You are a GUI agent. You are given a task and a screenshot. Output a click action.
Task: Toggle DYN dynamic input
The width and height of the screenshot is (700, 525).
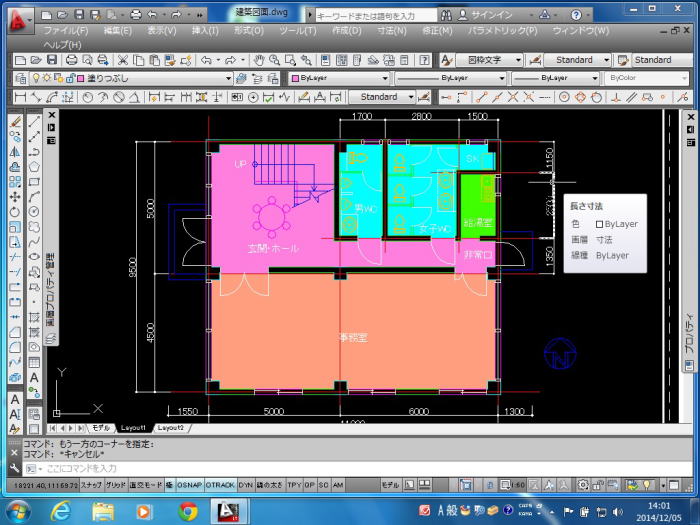pyautogui.click(x=245, y=485)
